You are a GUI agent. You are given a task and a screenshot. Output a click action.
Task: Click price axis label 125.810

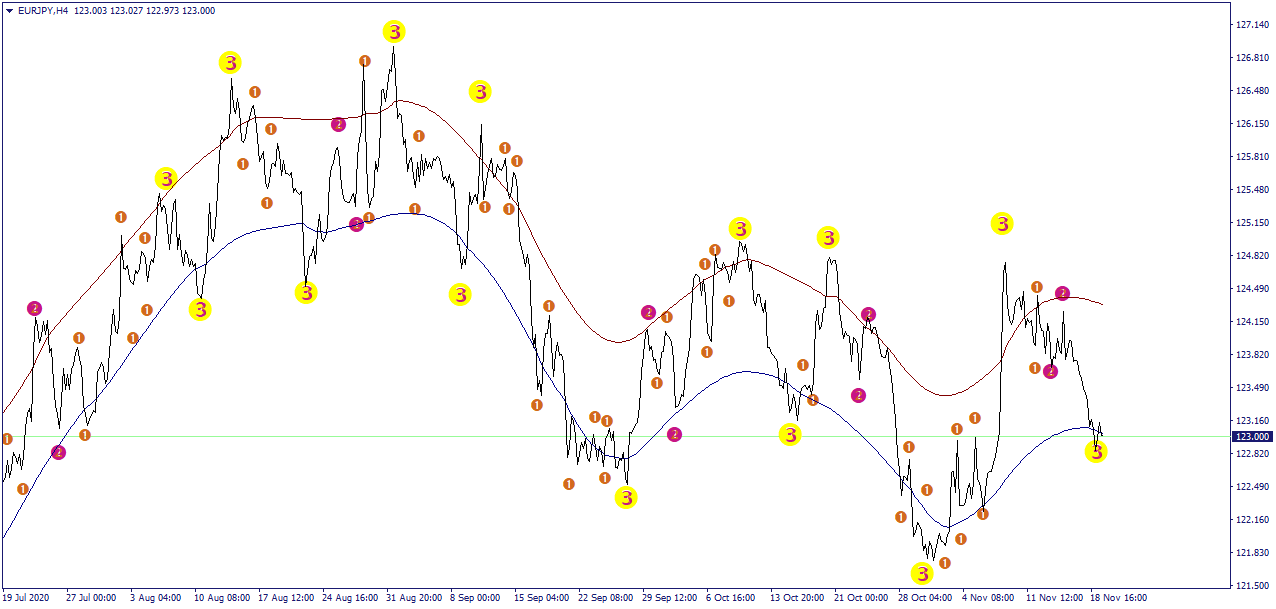click(x=1252, y=157)
